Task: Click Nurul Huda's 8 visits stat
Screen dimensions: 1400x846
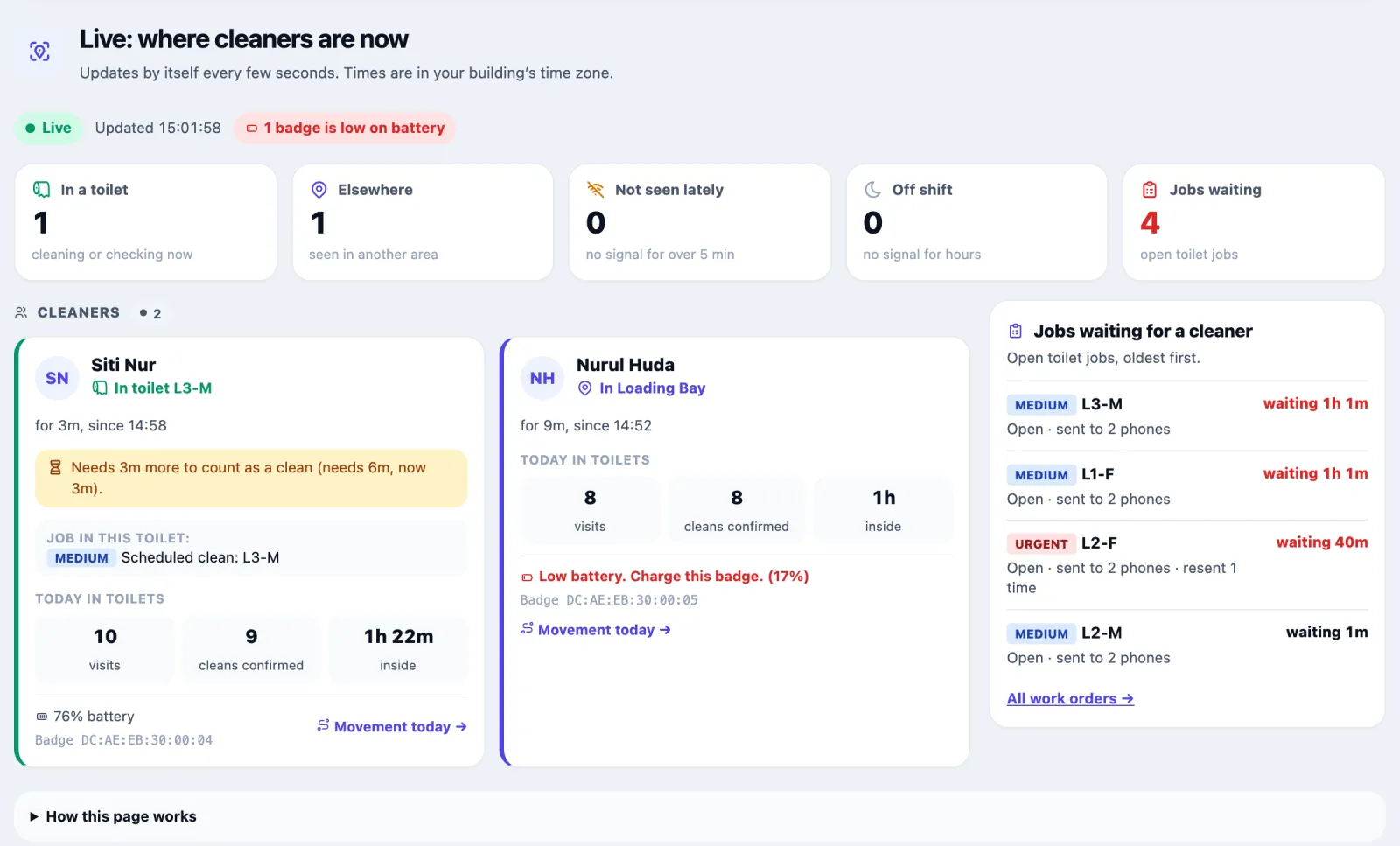Action: pos(590,510)
